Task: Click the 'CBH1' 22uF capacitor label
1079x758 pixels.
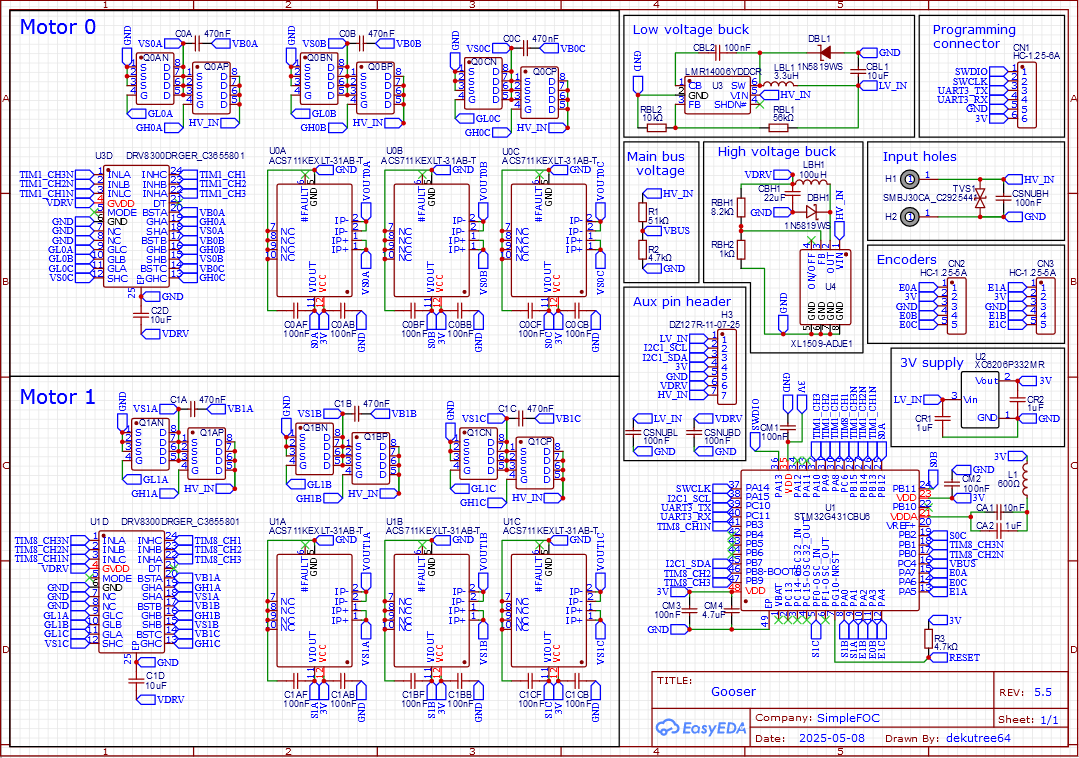Action: 769,188
